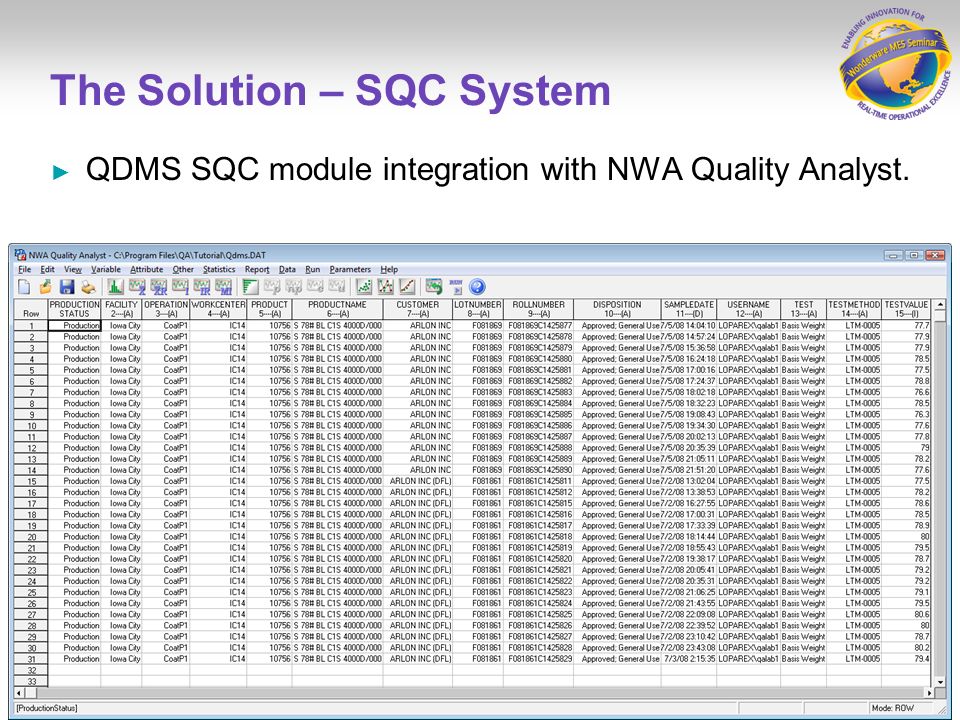Open the X-bar control chart icon
The image size is (960, 720).
click(x=137, y=287)
